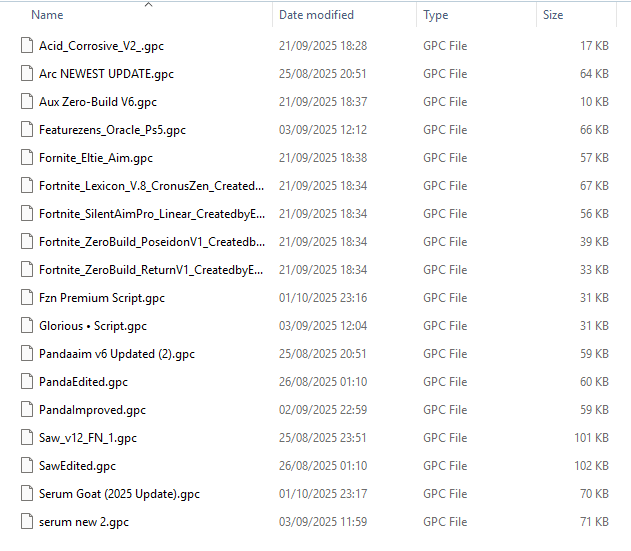Click the 70 KB size value
The width and height of the screenshot is (631, 551).
594,493
